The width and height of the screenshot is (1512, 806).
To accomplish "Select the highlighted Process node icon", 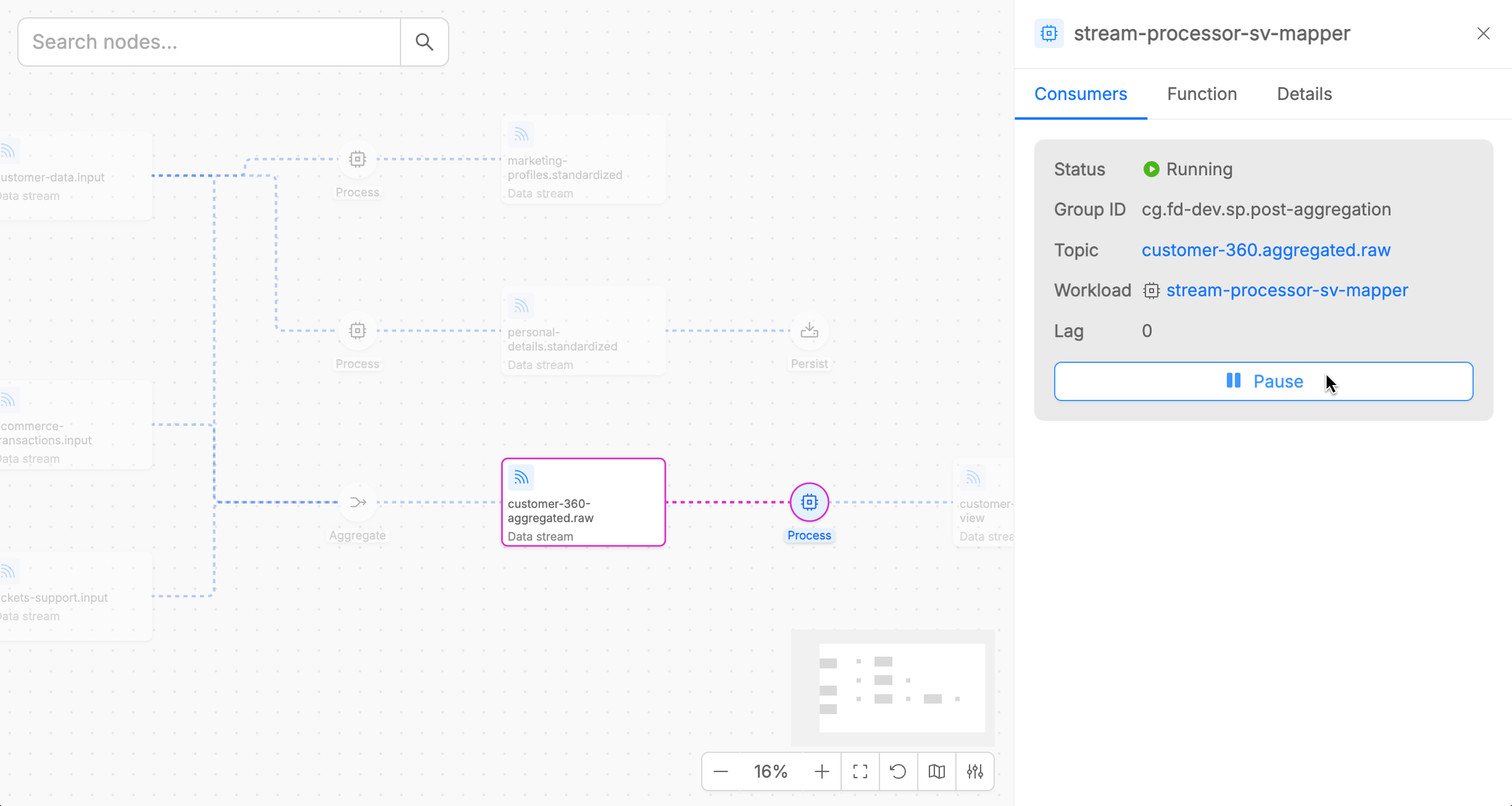I will pyautogui.click(x=809, y=502).
